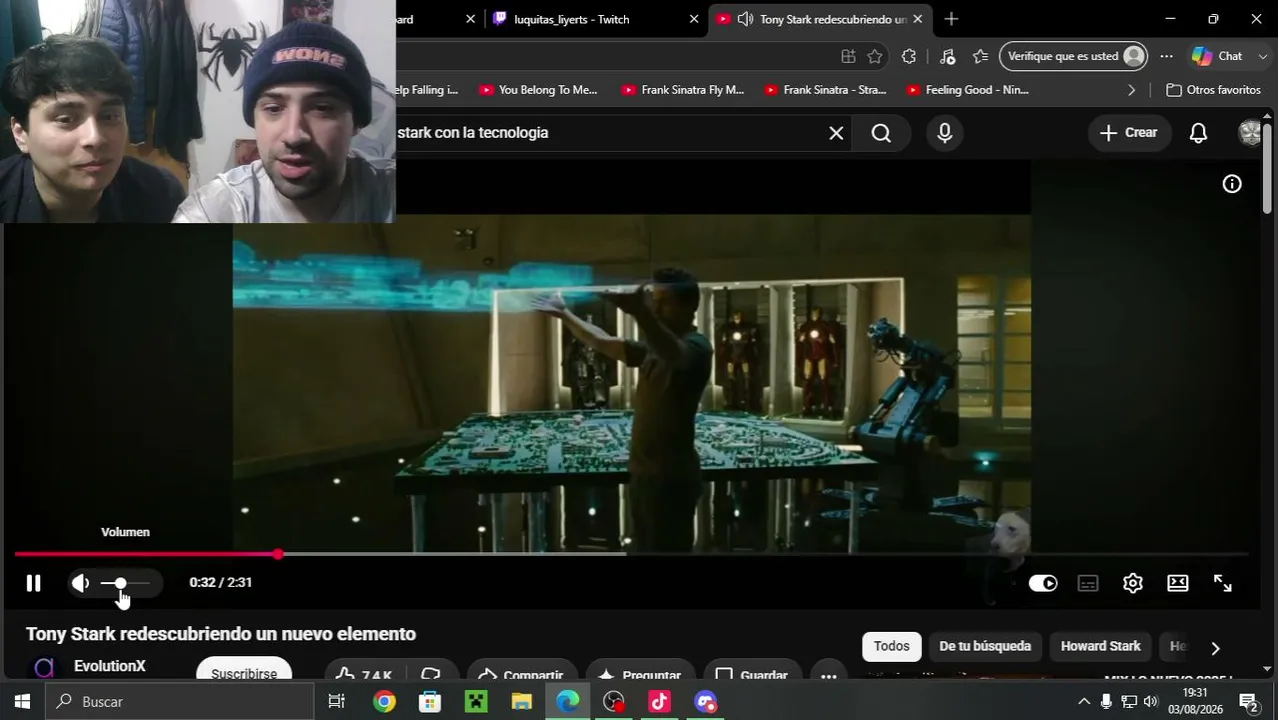This screenshot has height=720, width=1278.
Task: Open the video info card icon
Action: tap(1232, 184)
